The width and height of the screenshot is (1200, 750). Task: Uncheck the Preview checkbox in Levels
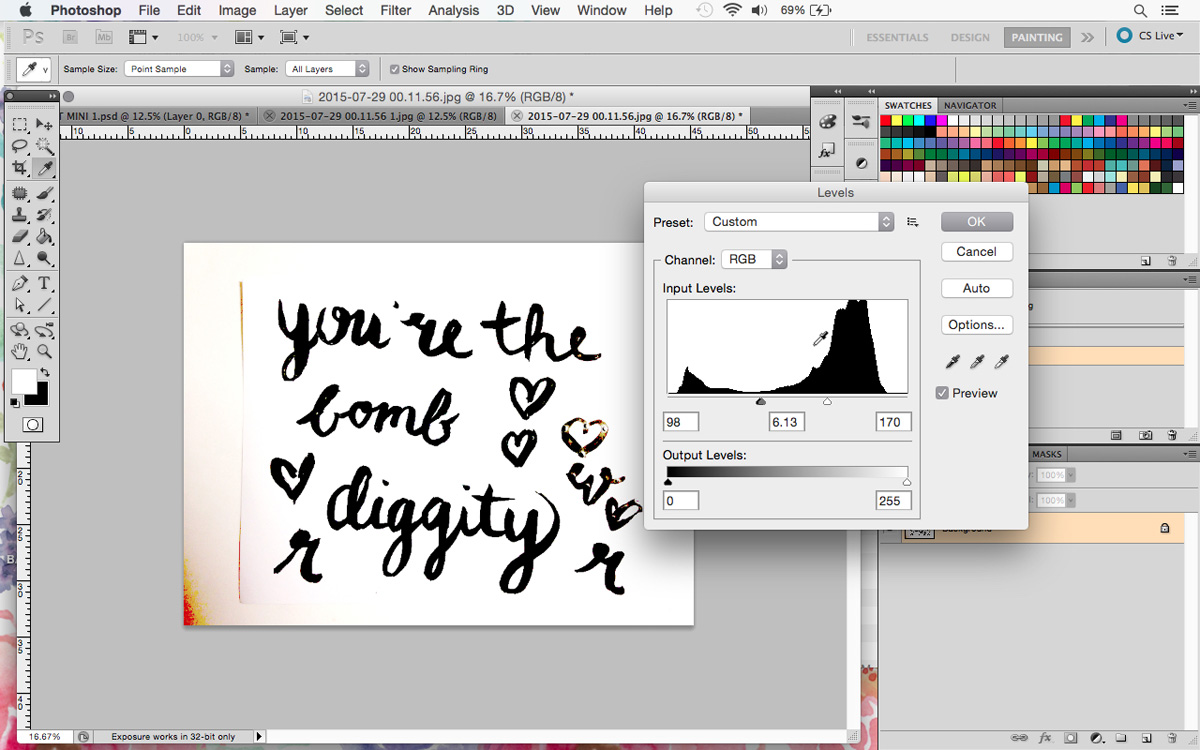coord(942,393)
